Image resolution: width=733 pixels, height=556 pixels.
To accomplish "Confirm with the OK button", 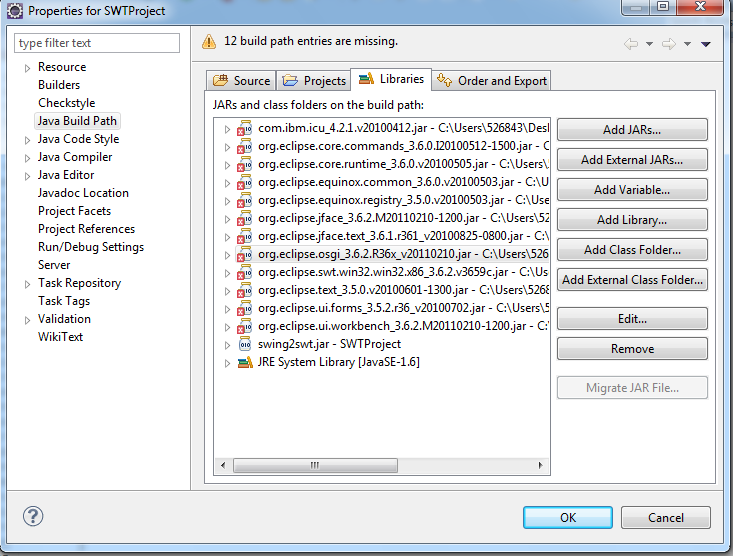I will 568,518.
